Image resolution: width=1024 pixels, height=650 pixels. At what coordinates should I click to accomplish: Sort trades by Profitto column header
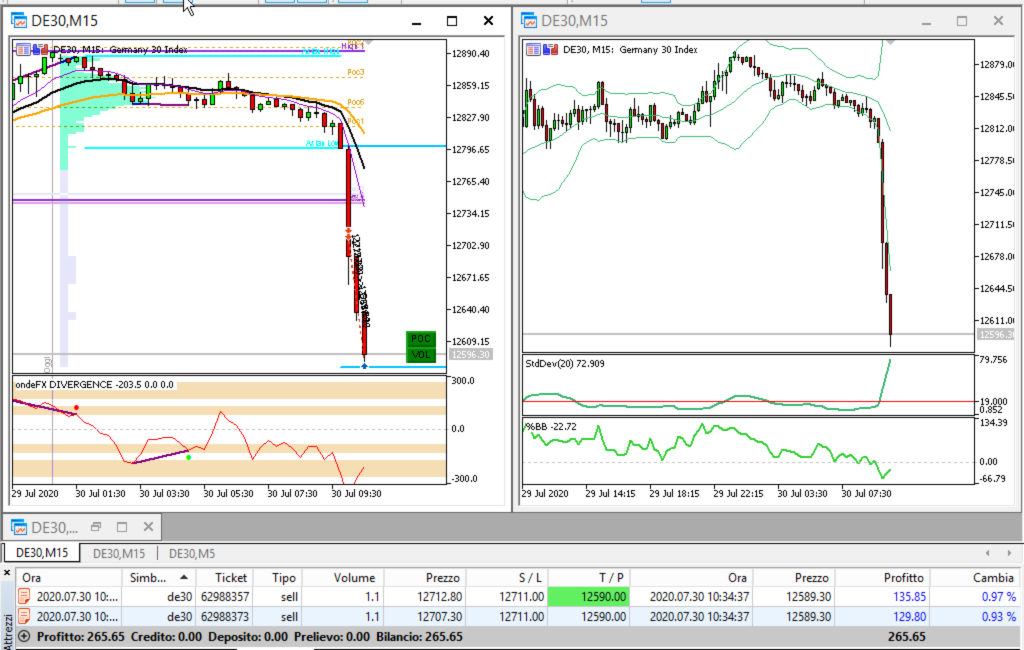pyautogui.click(x=882, y=577)
